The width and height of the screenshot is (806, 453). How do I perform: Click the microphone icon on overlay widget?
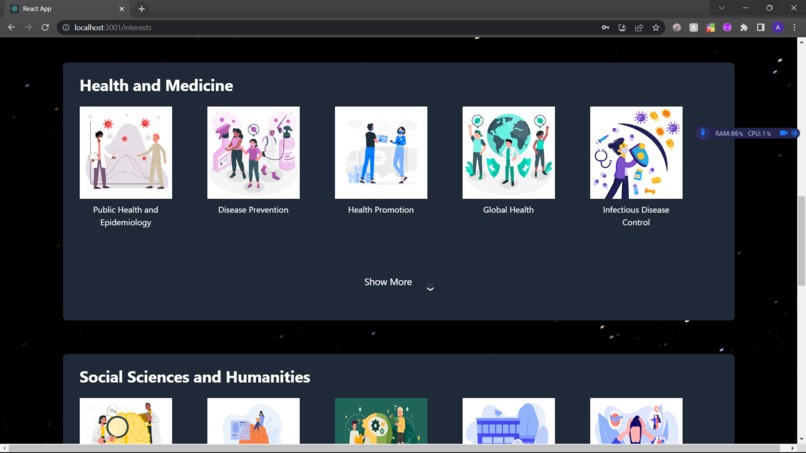point(703,133)
